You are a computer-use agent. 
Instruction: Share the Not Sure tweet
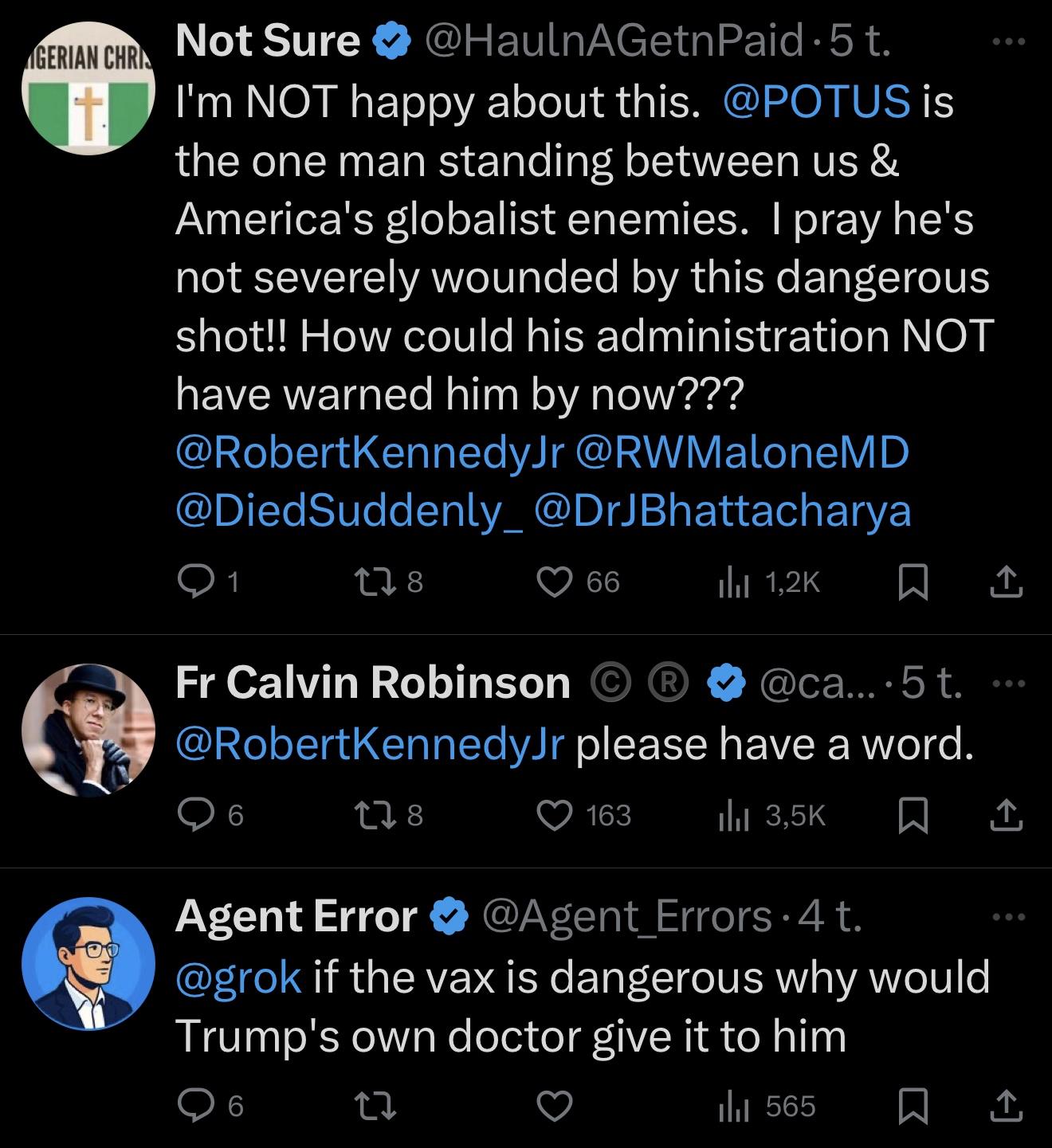click(x=1006, y=582)
